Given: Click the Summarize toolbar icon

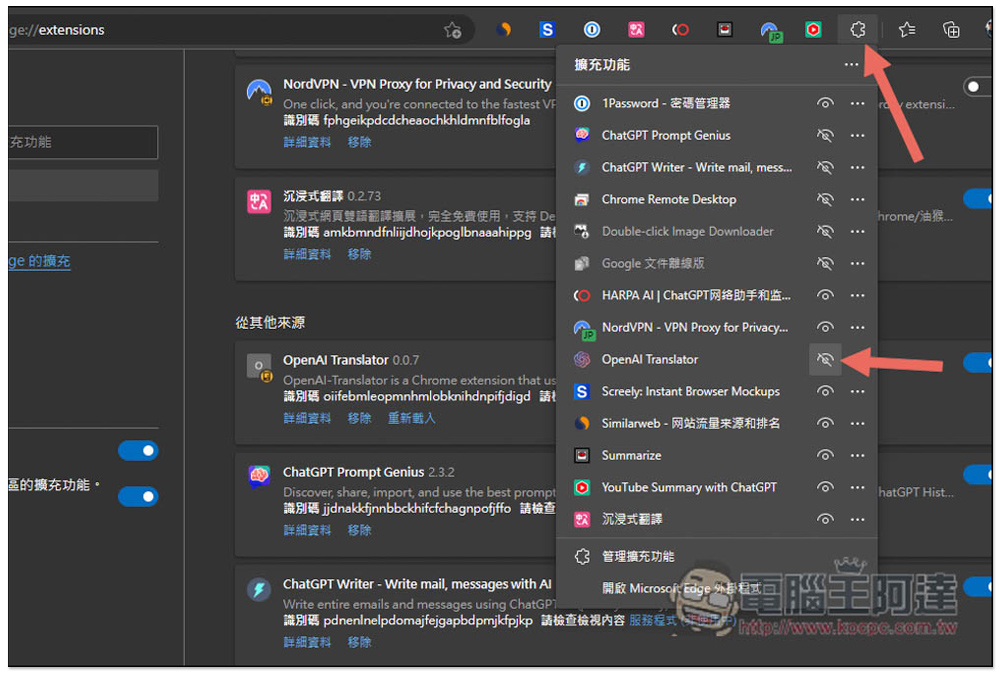Looking at the screenshot, I should point(724,29).
